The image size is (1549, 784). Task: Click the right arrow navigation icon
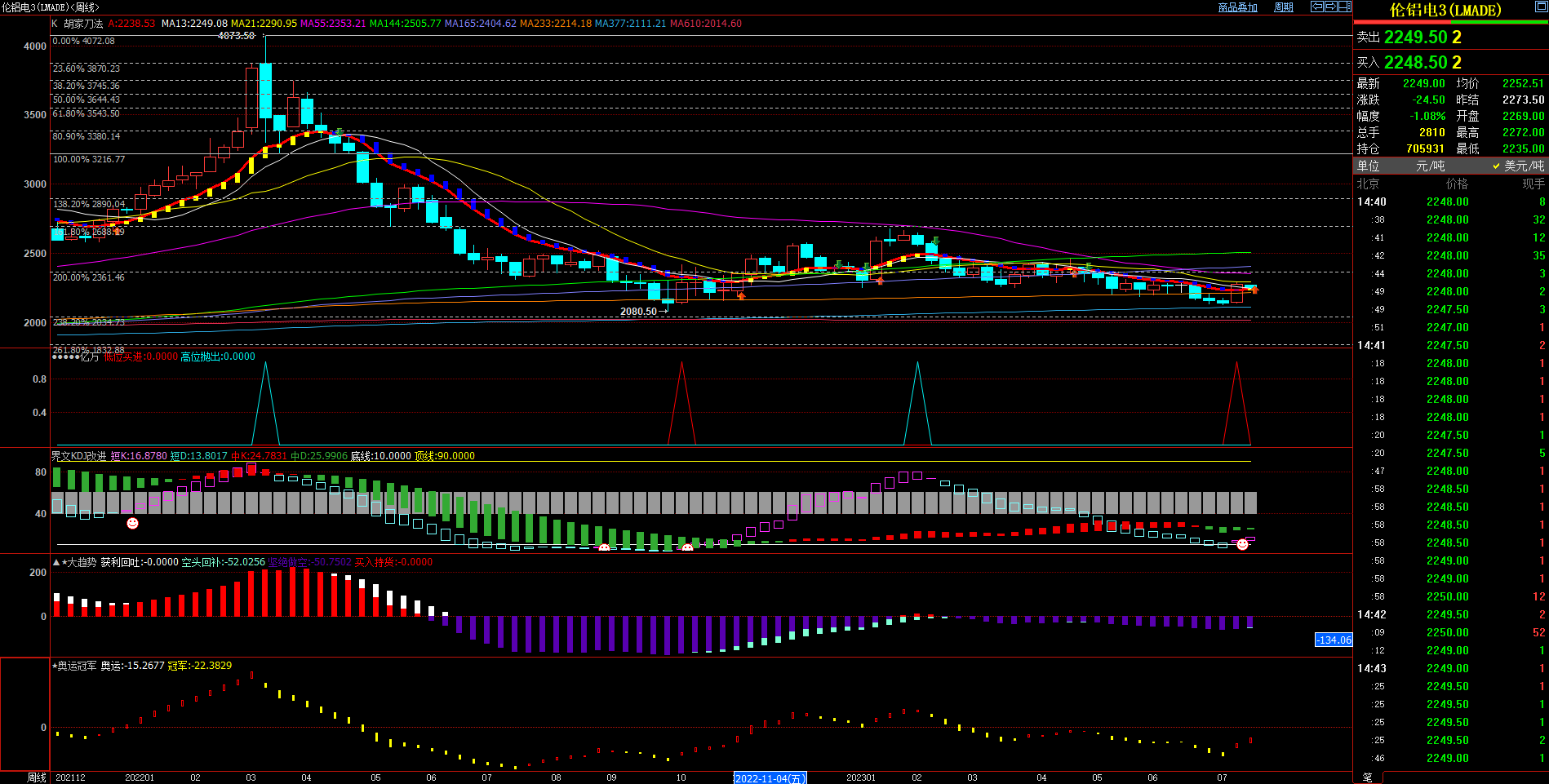[1330, 7]
